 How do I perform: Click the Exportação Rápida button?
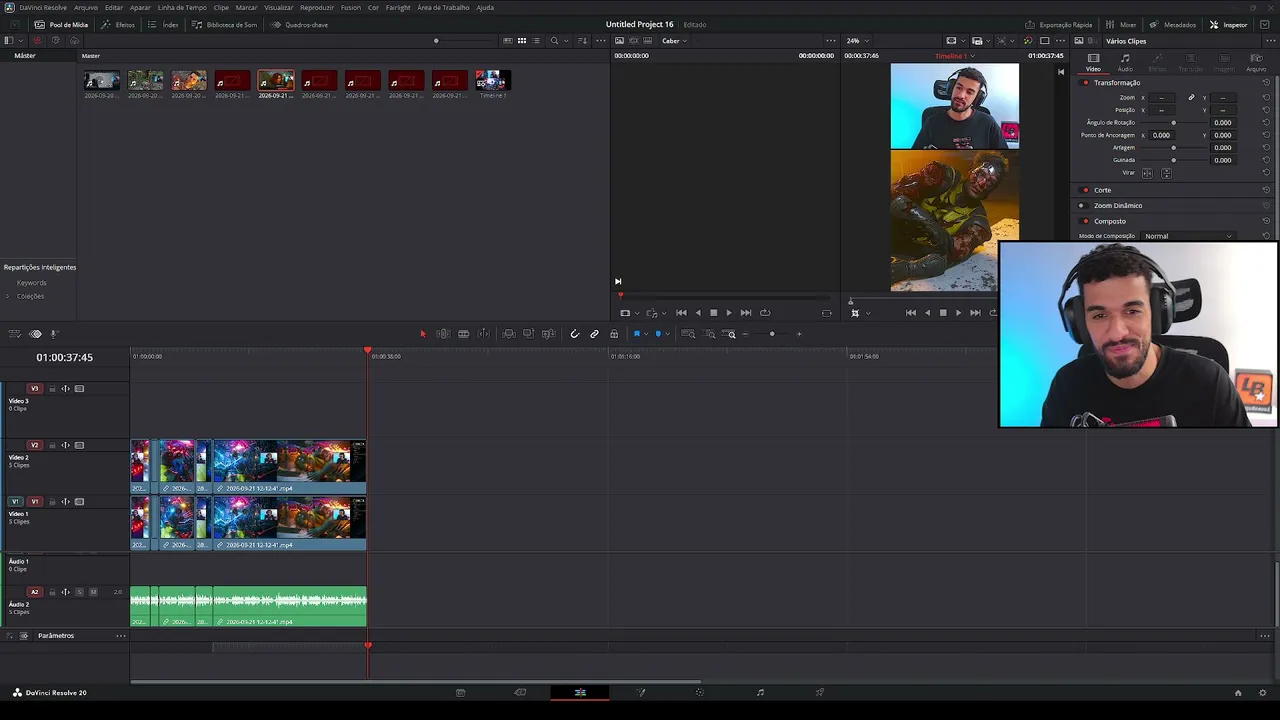pyautogui.click(x=1059, y=24)
